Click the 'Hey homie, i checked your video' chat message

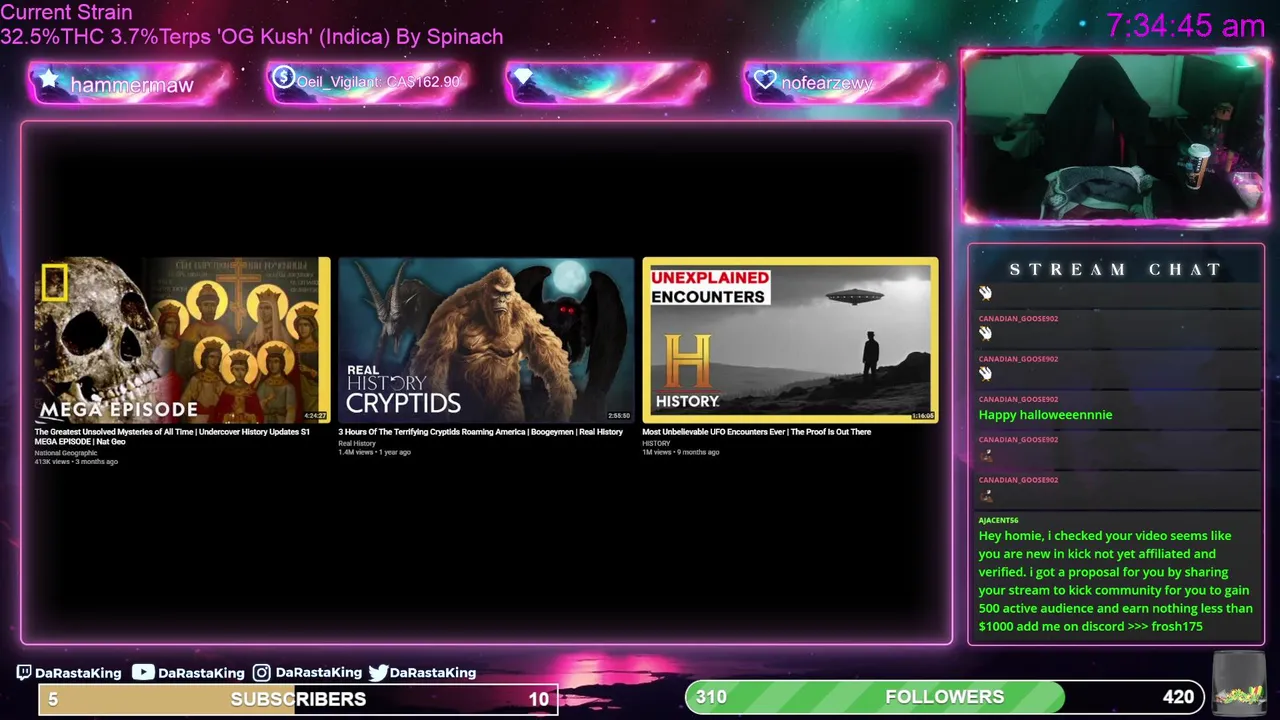click(1115, 581)
